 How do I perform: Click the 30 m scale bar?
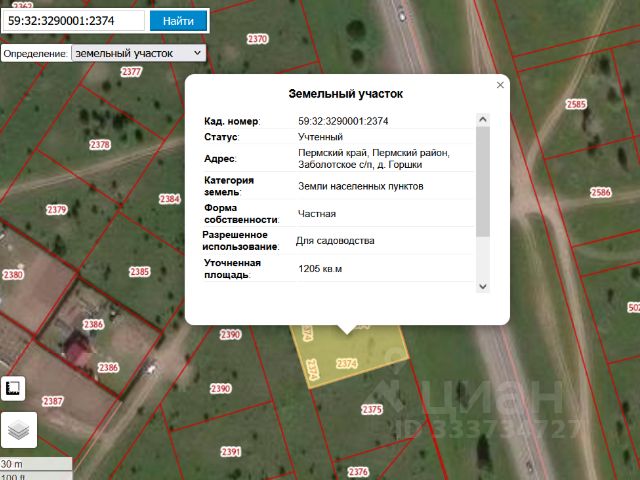click(36, 464)
